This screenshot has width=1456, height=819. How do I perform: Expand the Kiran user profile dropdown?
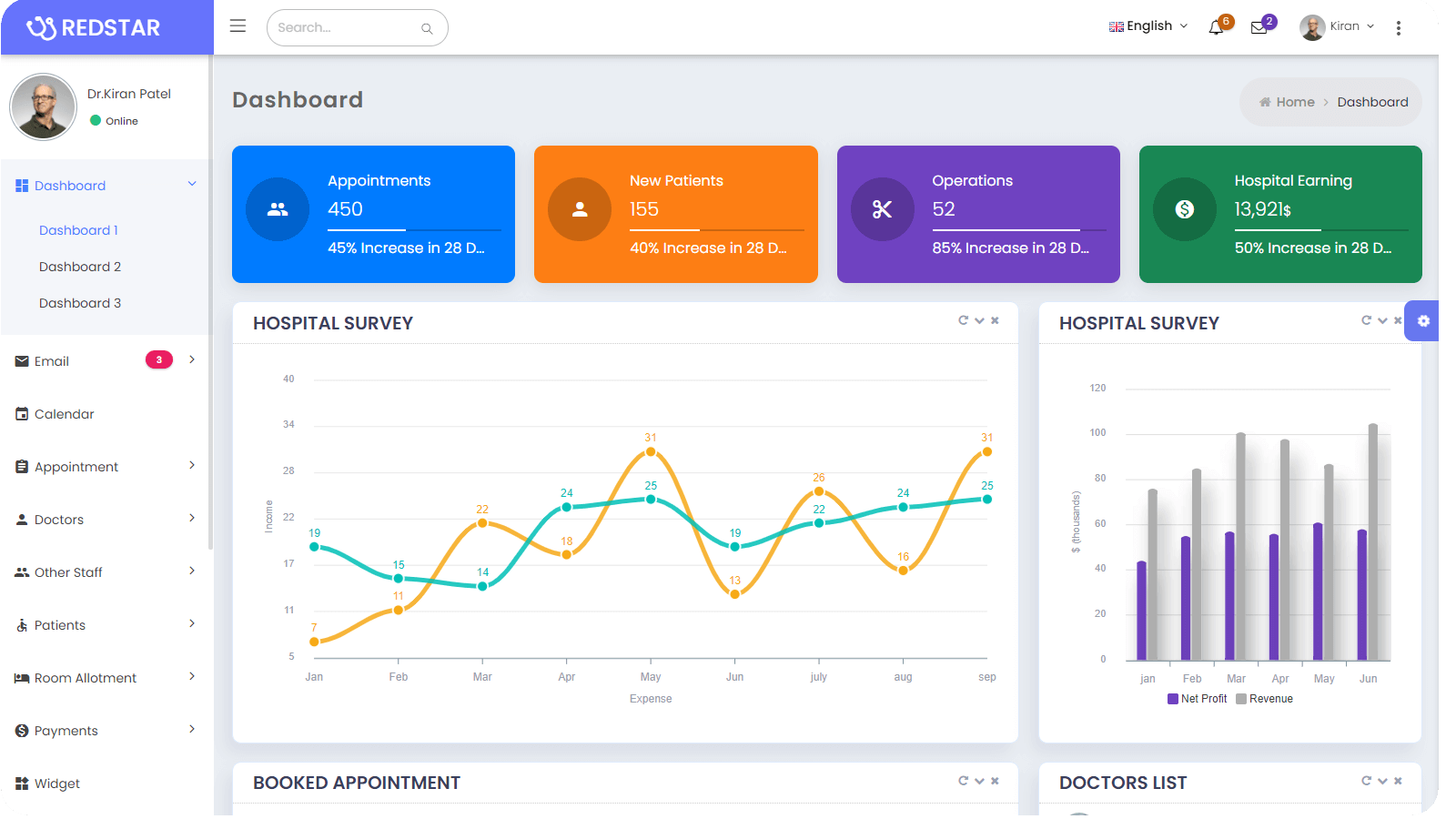click(1337, 26)
